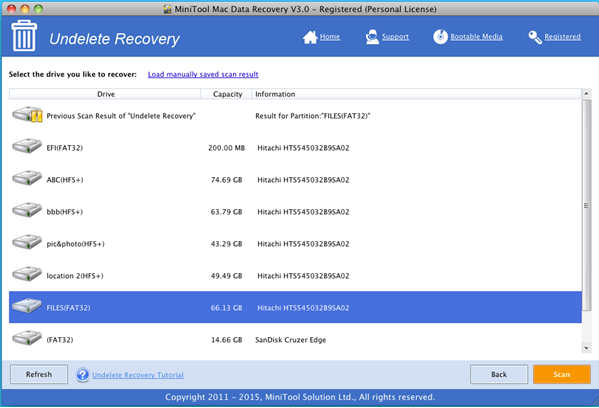Click the Registered key icon

pyautogui.click(x=535, y=37)
